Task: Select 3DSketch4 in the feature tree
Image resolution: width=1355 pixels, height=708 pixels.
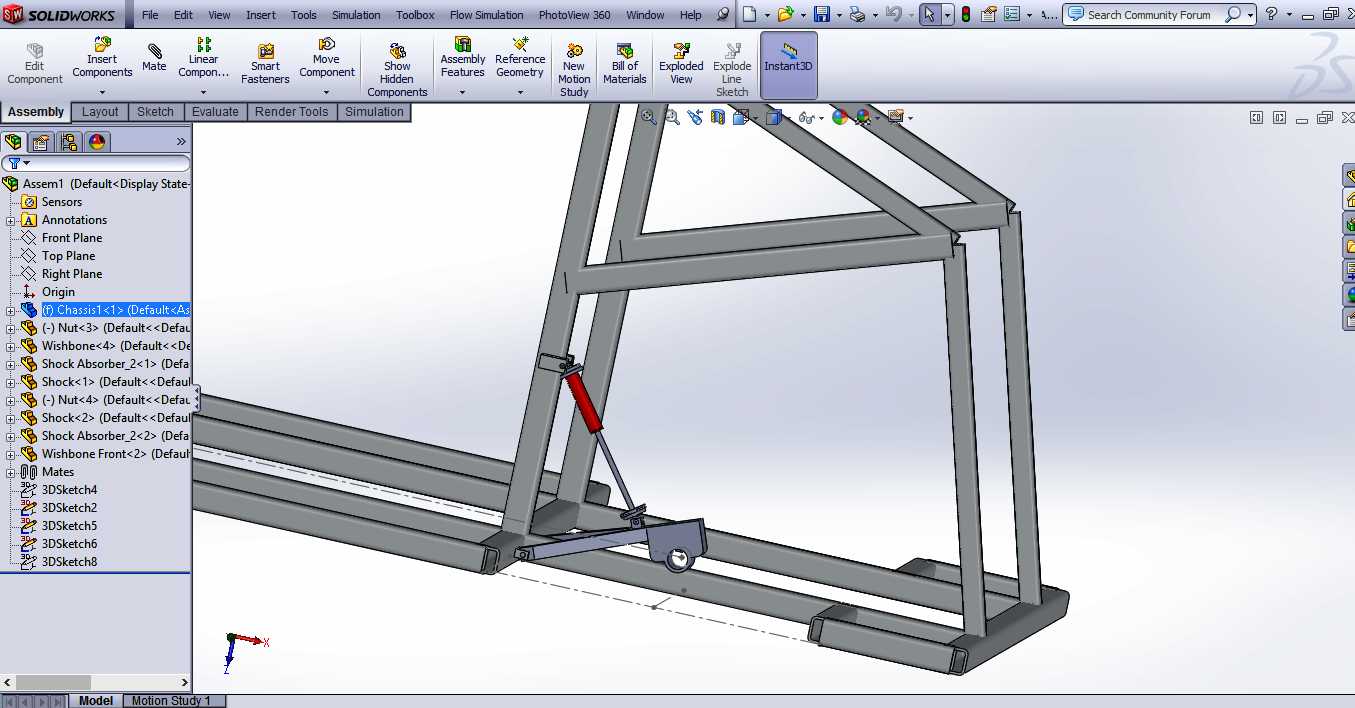Action: tap(69, 490)
